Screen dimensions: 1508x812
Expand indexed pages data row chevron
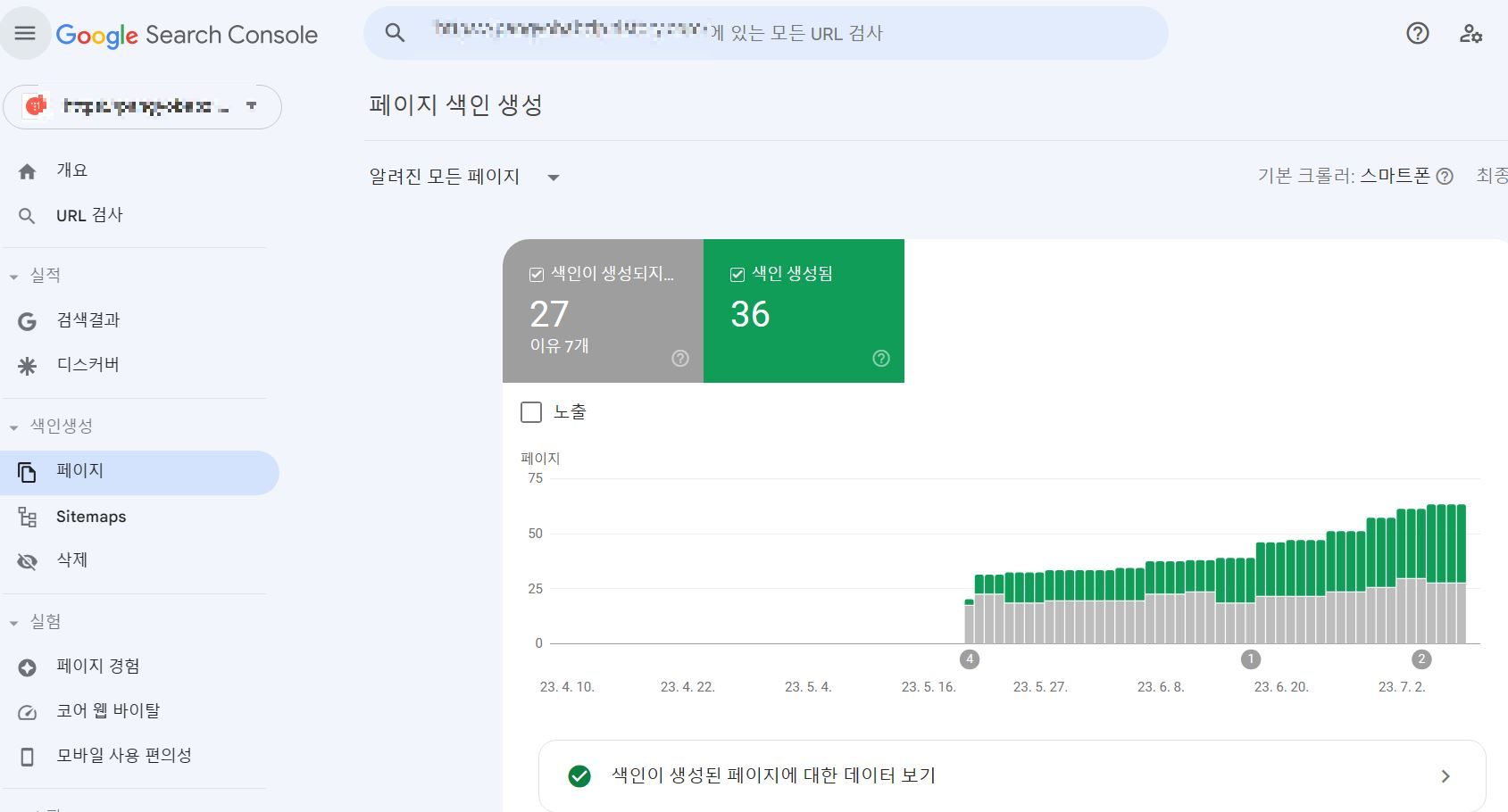click(1446, 776)
